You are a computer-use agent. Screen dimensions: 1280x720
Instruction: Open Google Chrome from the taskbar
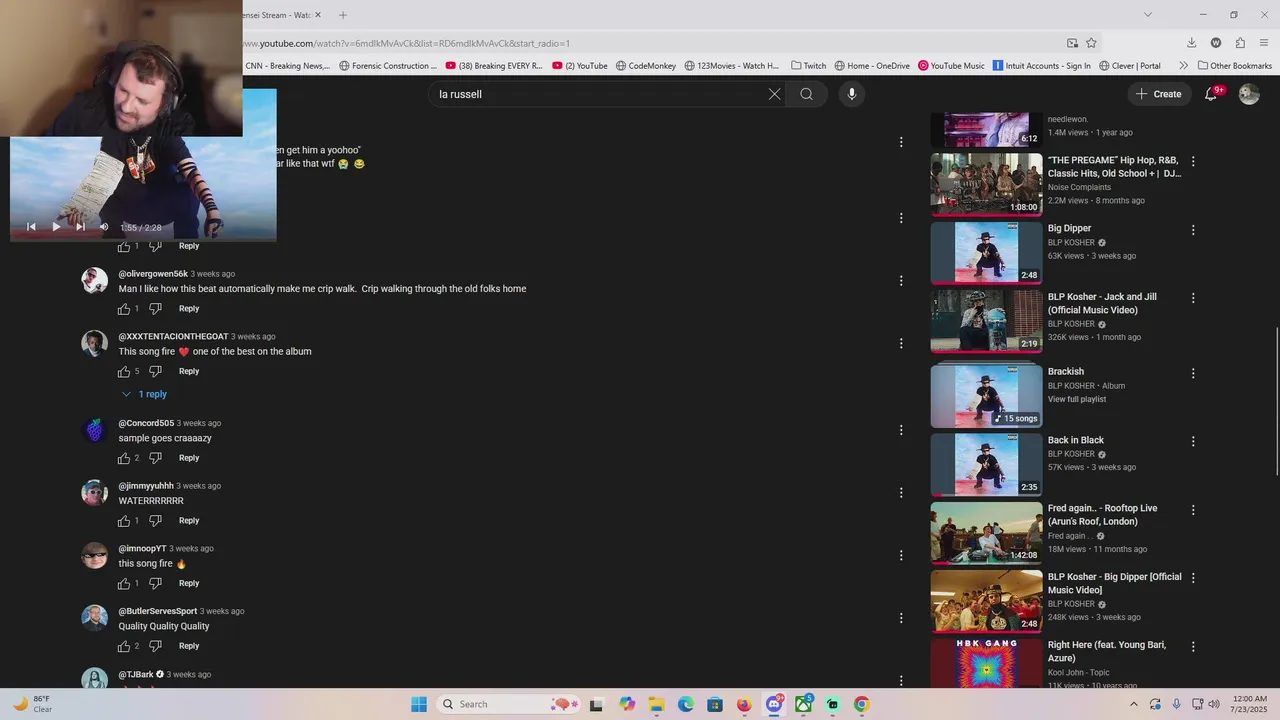click(x=861, y=704)
